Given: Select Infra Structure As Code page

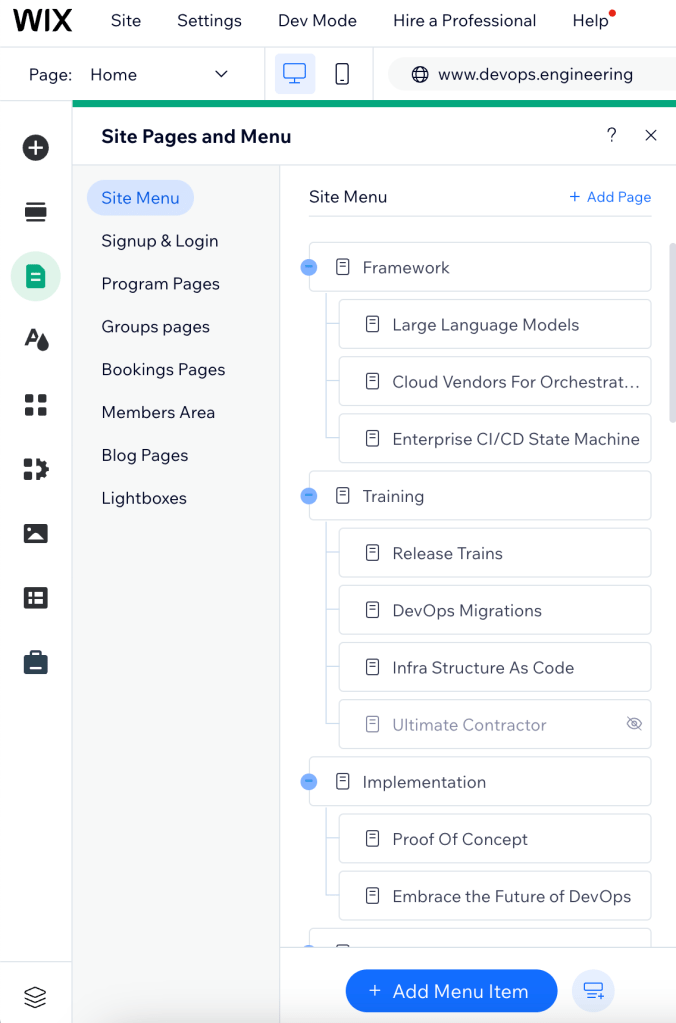Looking at the screenshot, I should click(x=495, y=667).
